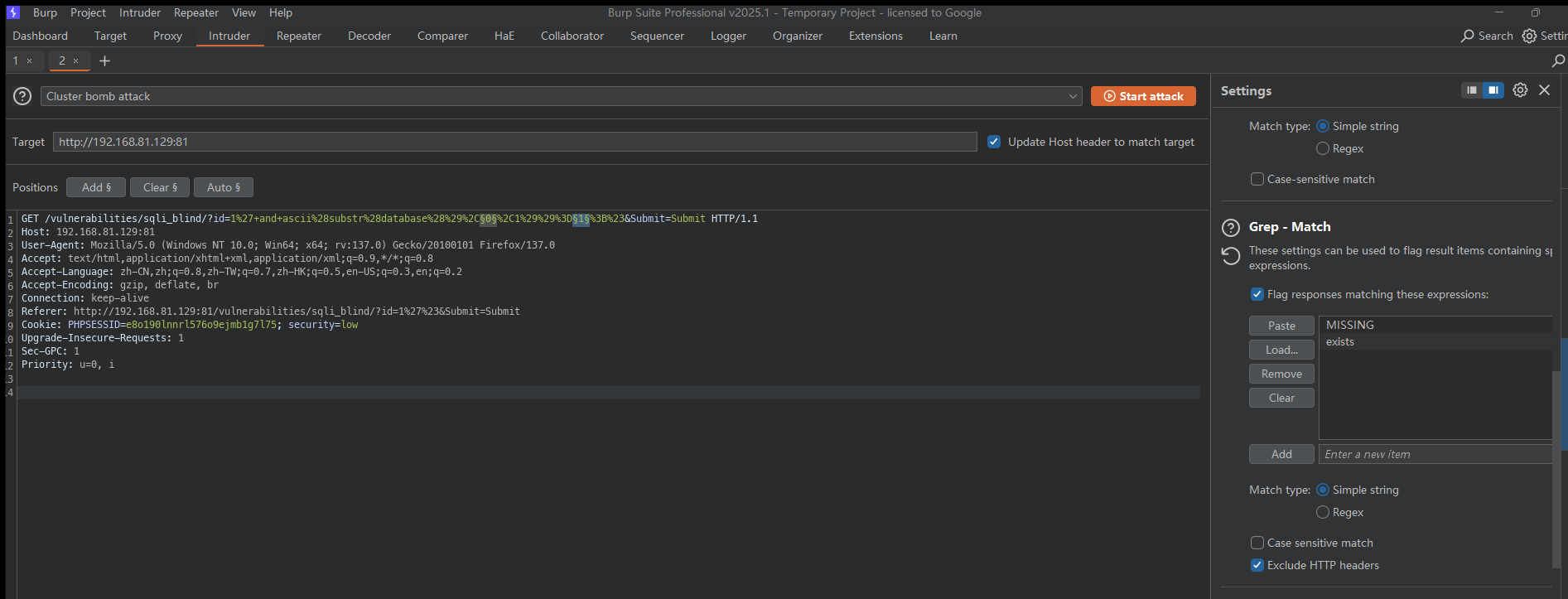Screen dimensions: 1568x599
Task: Toggle Case-sensitive match checkbox
Action: click(1257, 179)
